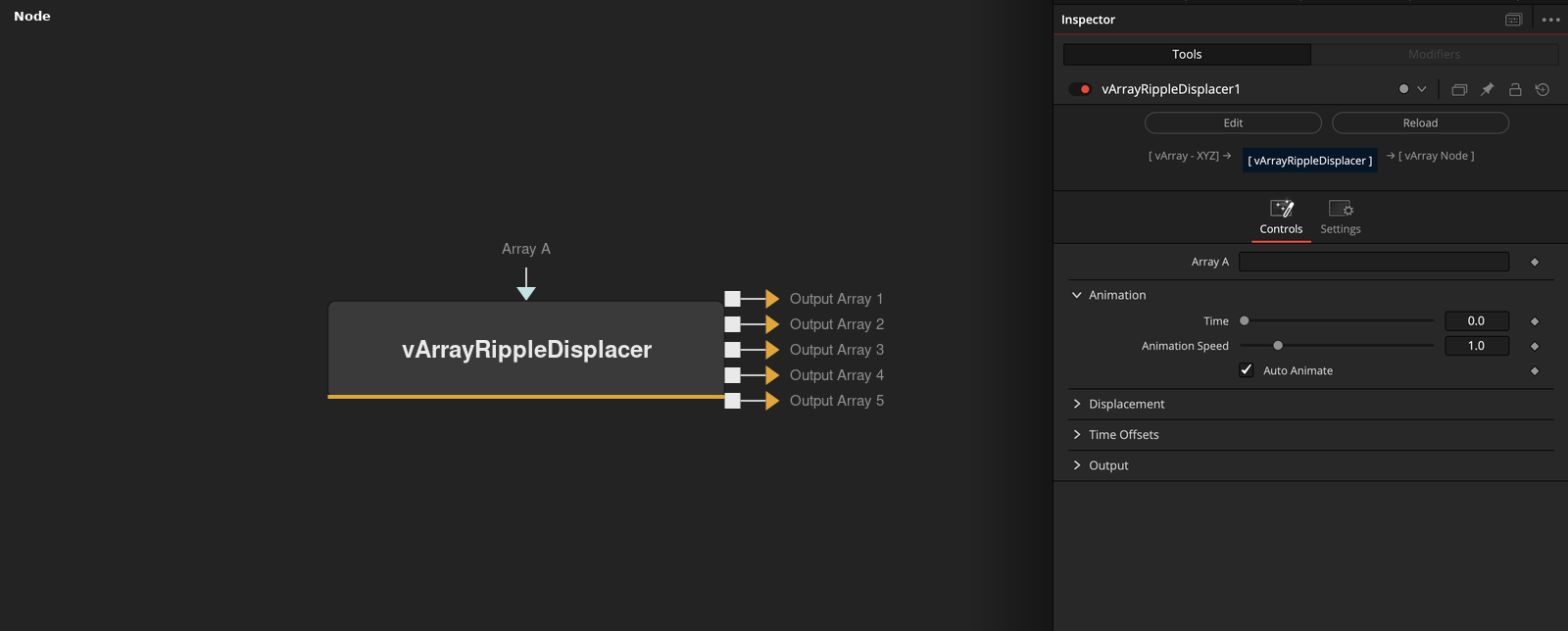Reset vArrayRippleDisplacer1 to default settings
This screenshot has width=1568, height=631.
click(x=1543, y=89)
